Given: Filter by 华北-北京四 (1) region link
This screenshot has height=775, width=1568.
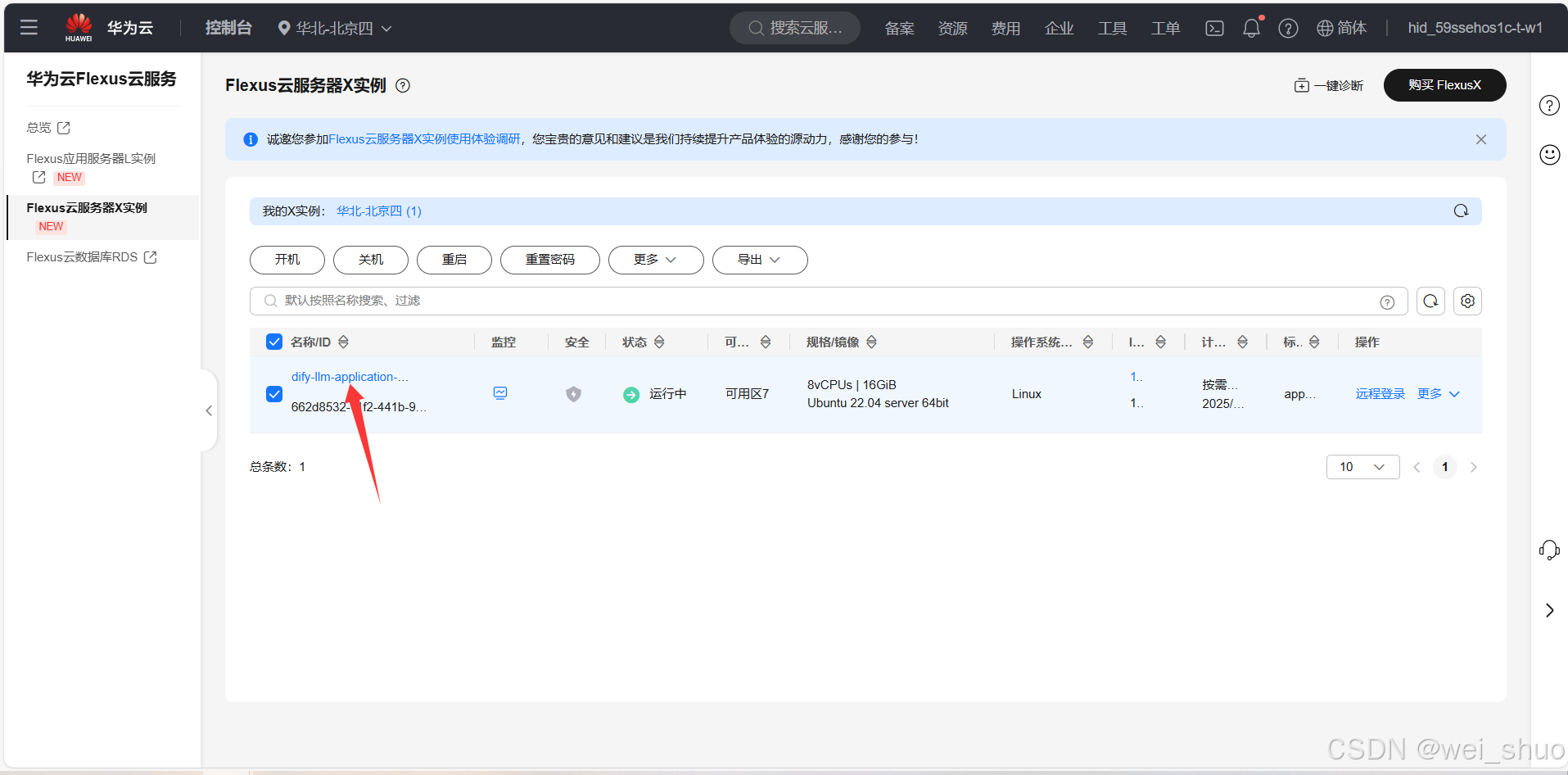Looking at the screenshot, I should pos(379,211).
